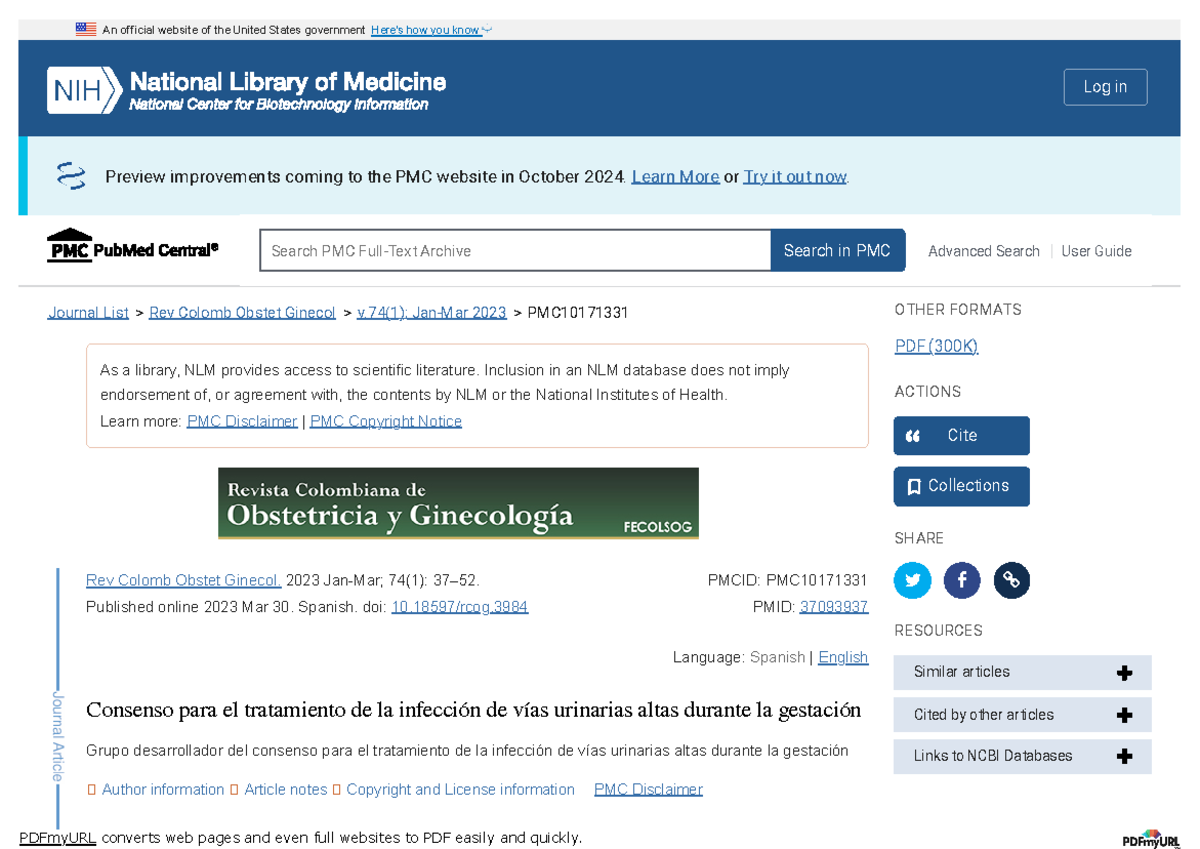Click the PDFmyURL logo at bottom right
This screenshot has width=1200, height=849.
tap(1150, 838)
